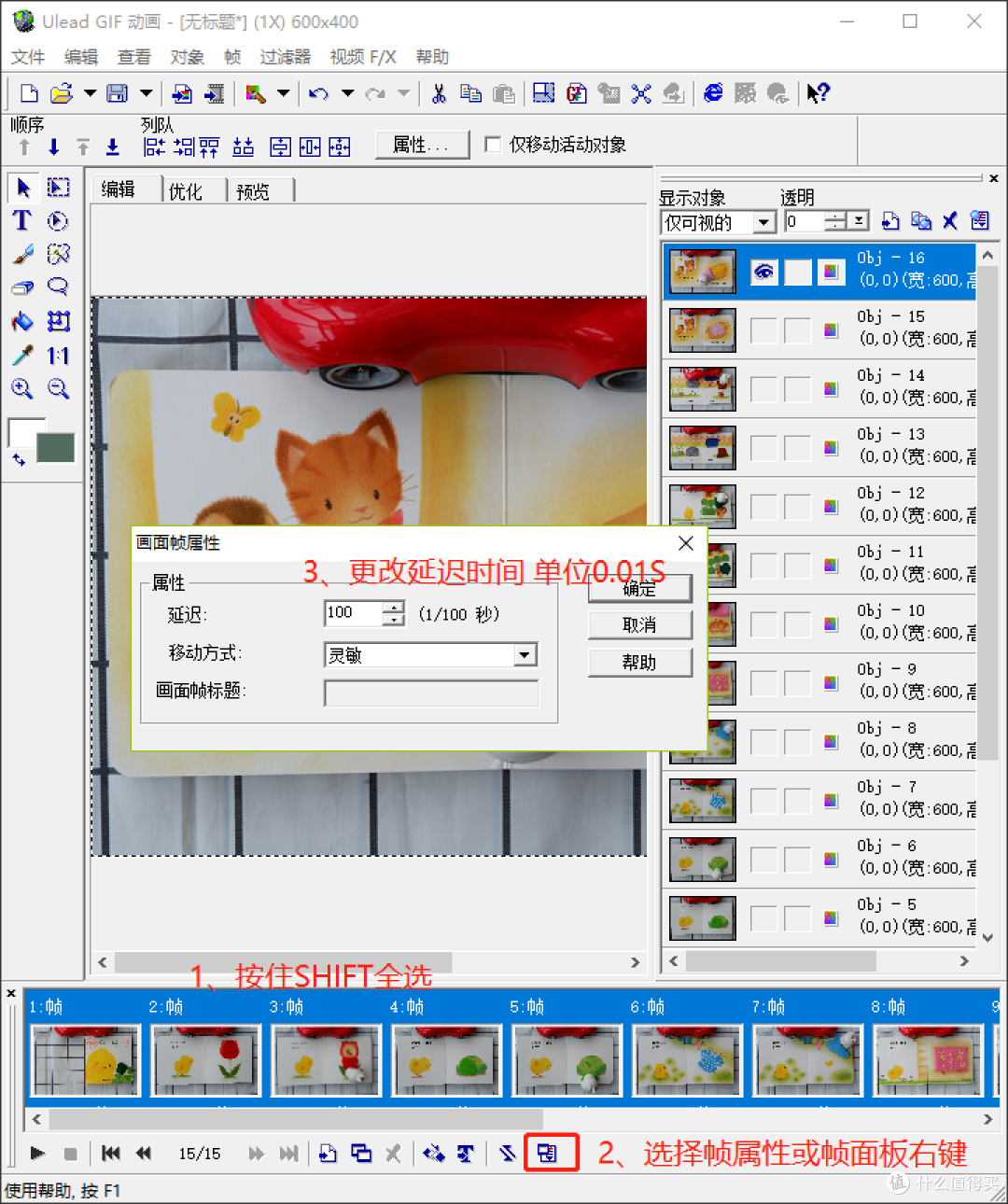The height and width of the screenshot is (1204, 1008).
Task: Open the 过滤器 menu
Action: pos(285,57)
